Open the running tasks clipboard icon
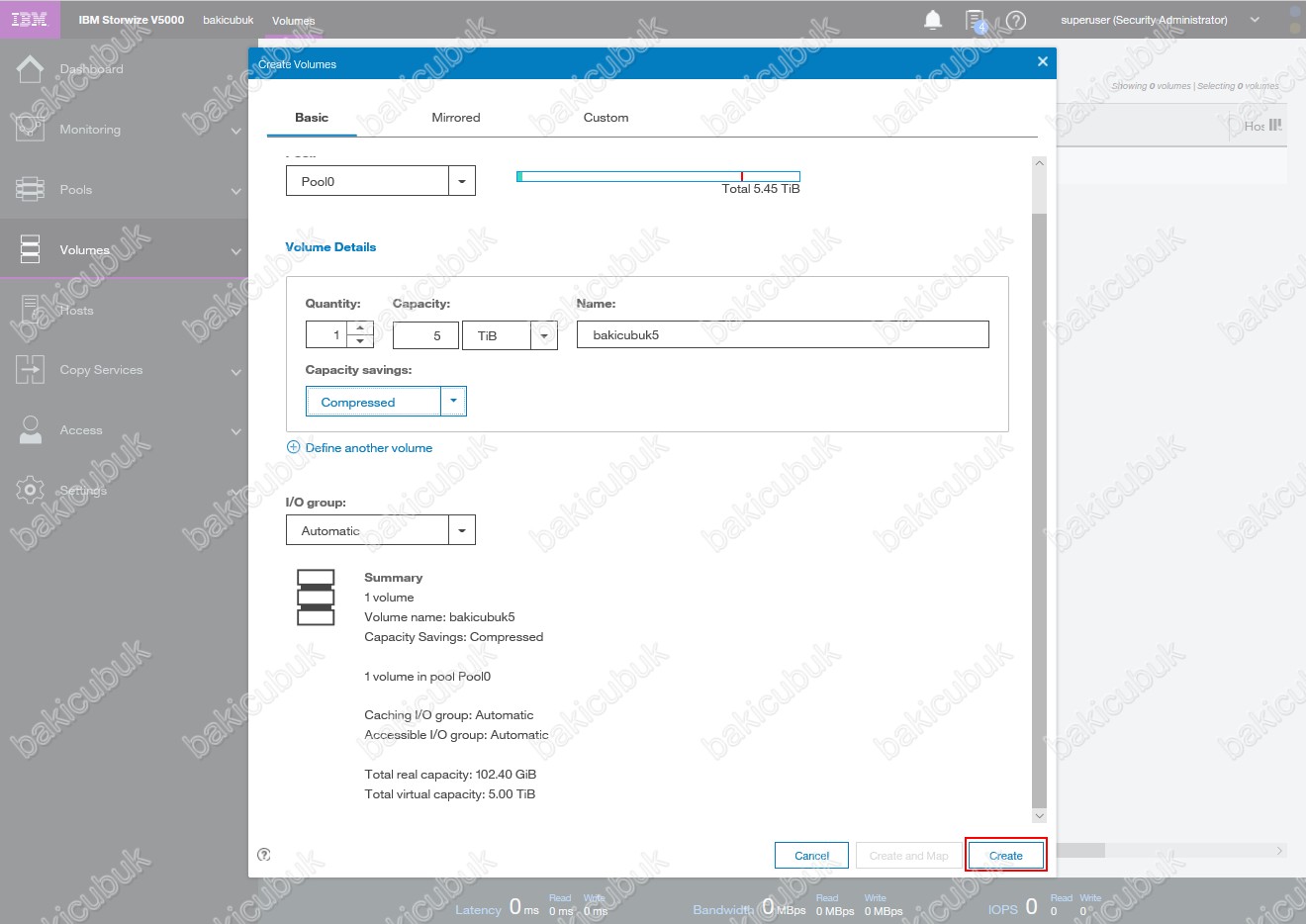 click(x=976, y=21)
